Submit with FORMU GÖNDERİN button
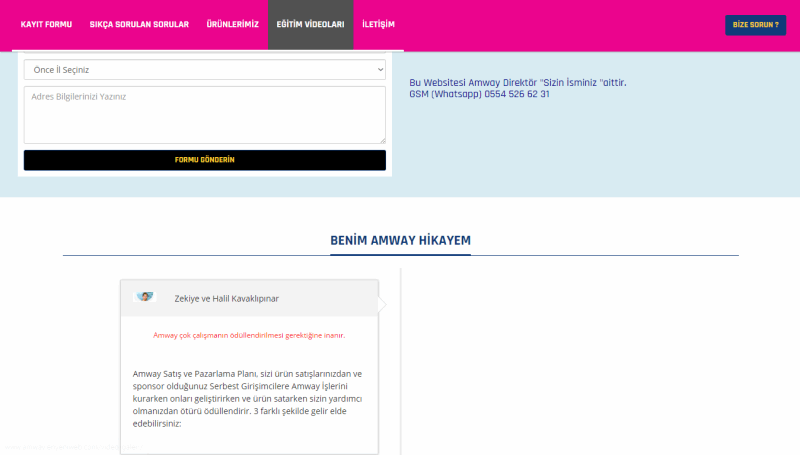The image size is (800, 455). pyautogui.click(x=205, y=160)
